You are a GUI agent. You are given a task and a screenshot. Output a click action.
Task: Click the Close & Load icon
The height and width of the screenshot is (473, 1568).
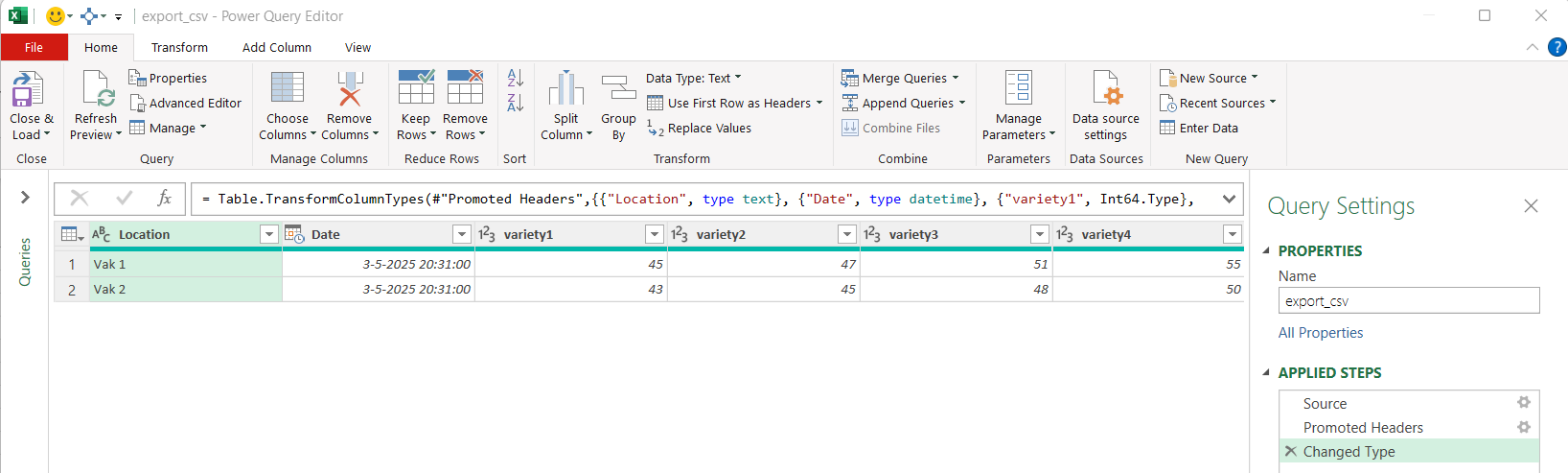pos(28,89)
